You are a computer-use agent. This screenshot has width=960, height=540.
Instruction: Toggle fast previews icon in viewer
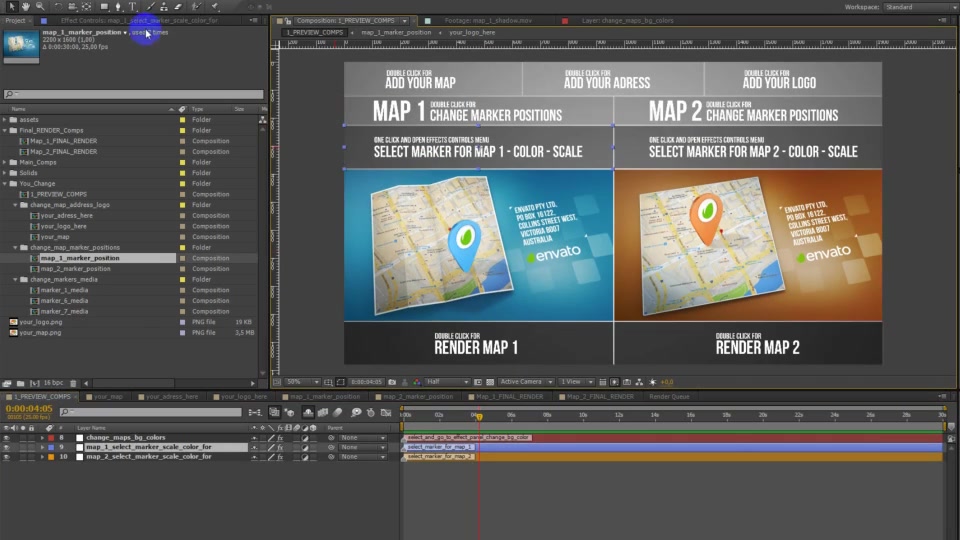tap(614, 382)
